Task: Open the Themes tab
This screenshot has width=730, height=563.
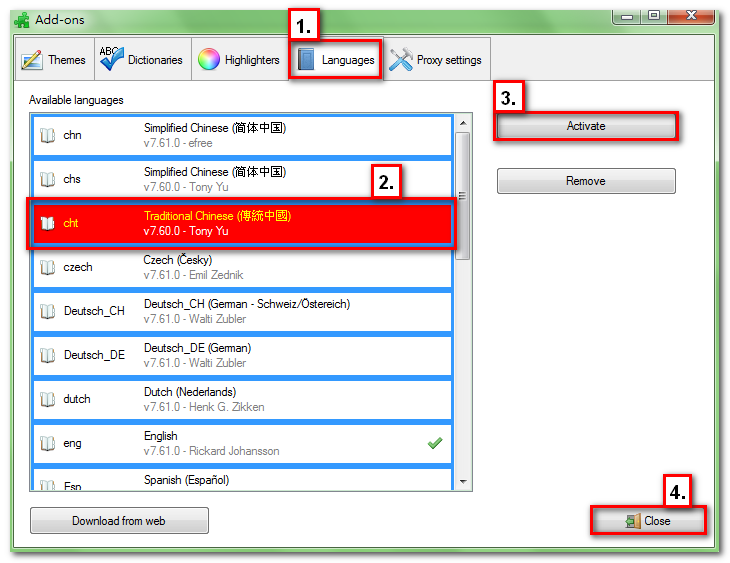Action: tap(53, 60)
